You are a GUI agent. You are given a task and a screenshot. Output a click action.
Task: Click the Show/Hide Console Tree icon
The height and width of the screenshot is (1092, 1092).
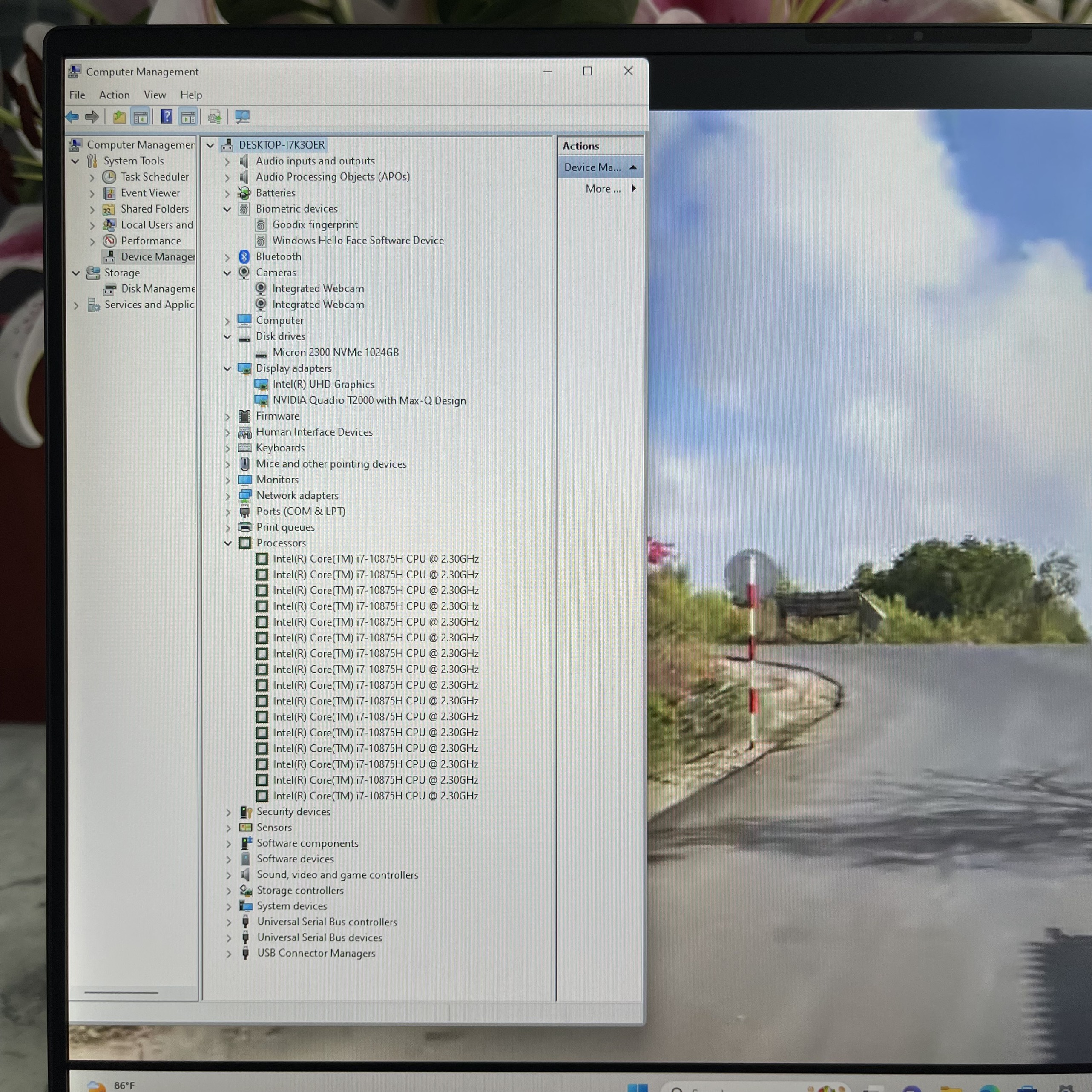point(140,117)
